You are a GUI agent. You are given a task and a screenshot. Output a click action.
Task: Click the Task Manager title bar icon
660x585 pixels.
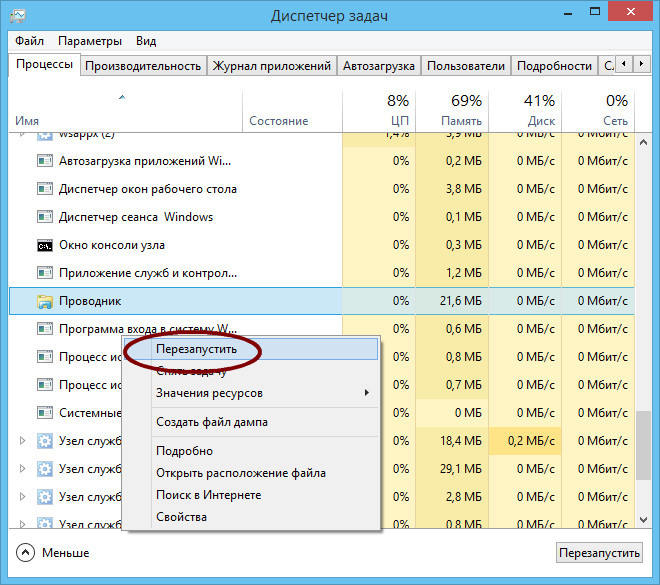pos(18,16)
